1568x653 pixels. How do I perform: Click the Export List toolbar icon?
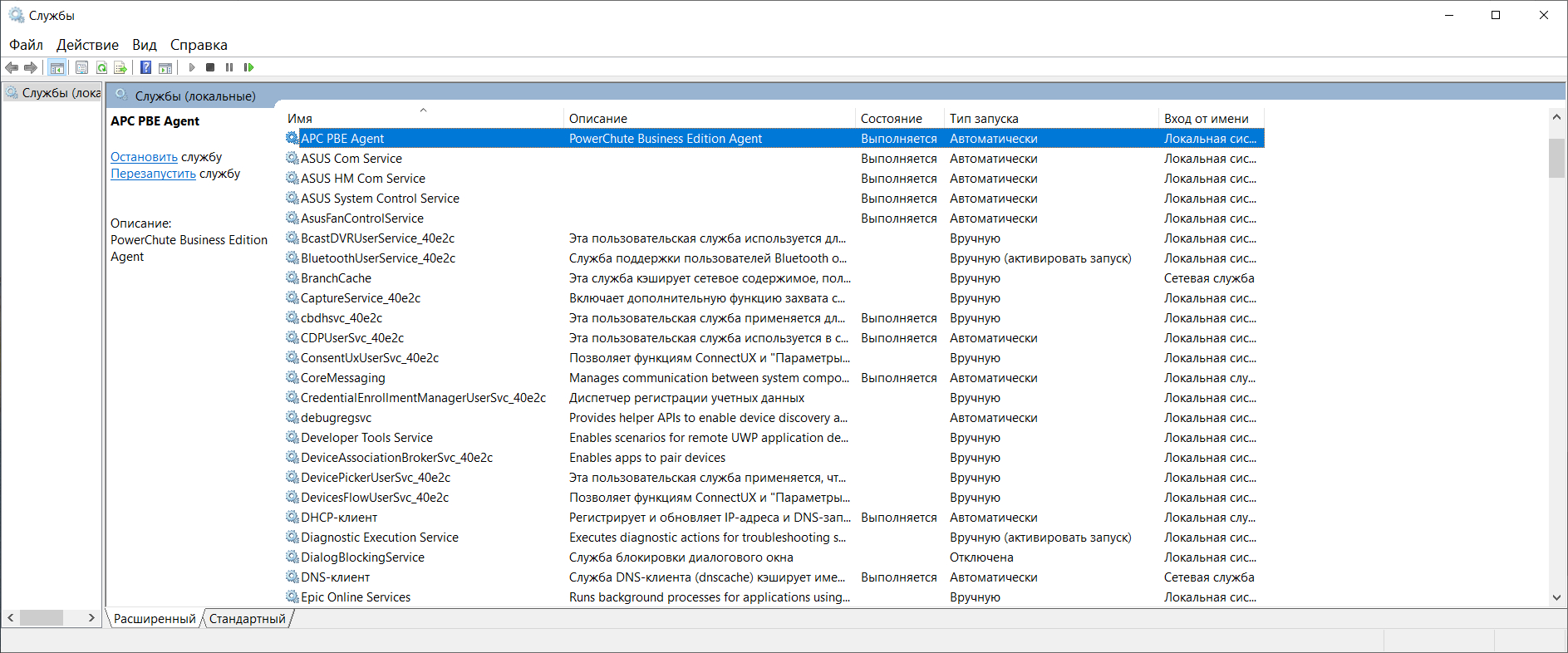[120, 67]
